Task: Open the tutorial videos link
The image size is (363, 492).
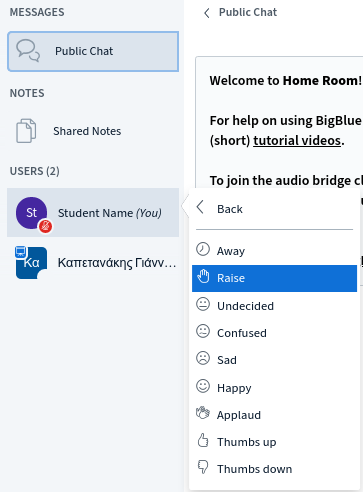Action: point(297,140)
